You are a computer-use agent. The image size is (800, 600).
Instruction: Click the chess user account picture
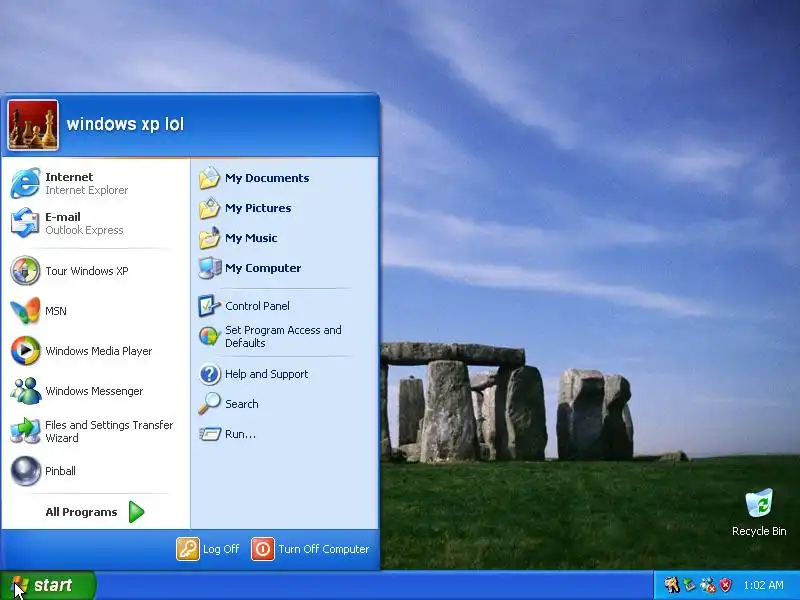(33, 125)
